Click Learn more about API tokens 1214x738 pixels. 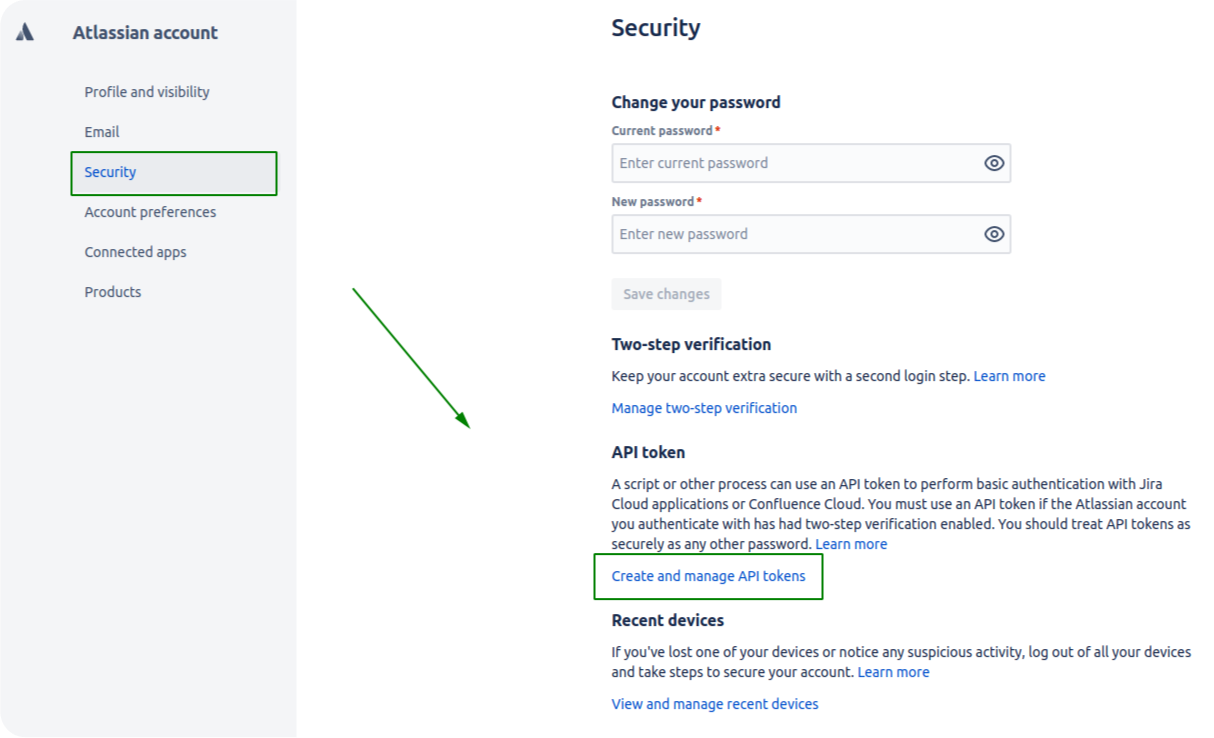point(851,543)
